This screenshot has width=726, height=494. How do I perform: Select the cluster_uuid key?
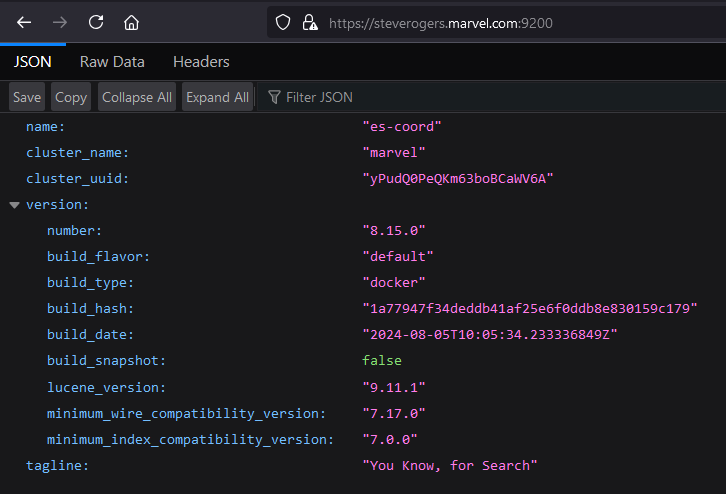(x=77, y=178)
